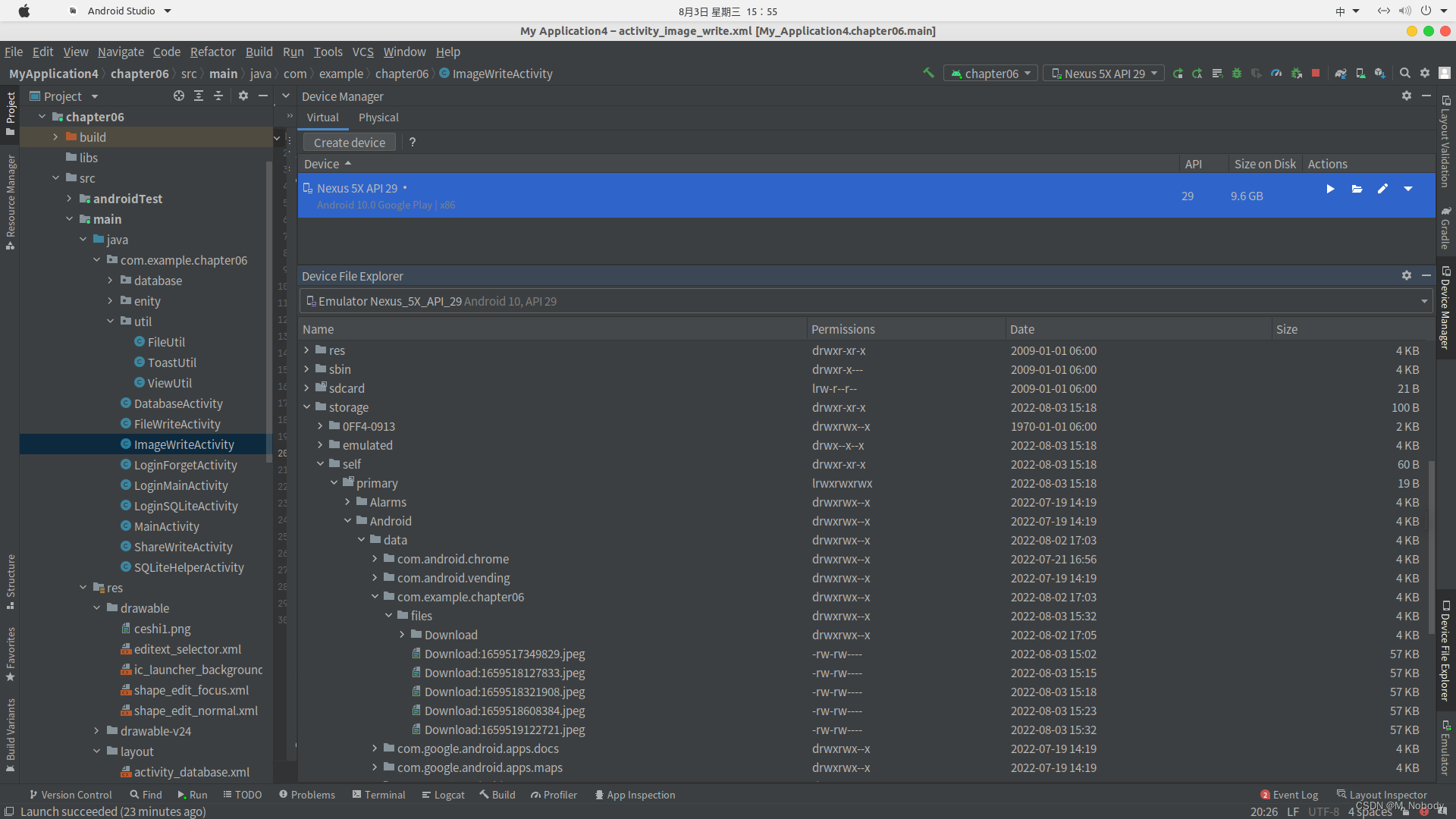Click Sync Project with Gradle Files icon
Image resolution: width=1456 pixels, height=819 pixels.
pos(1341,74)
